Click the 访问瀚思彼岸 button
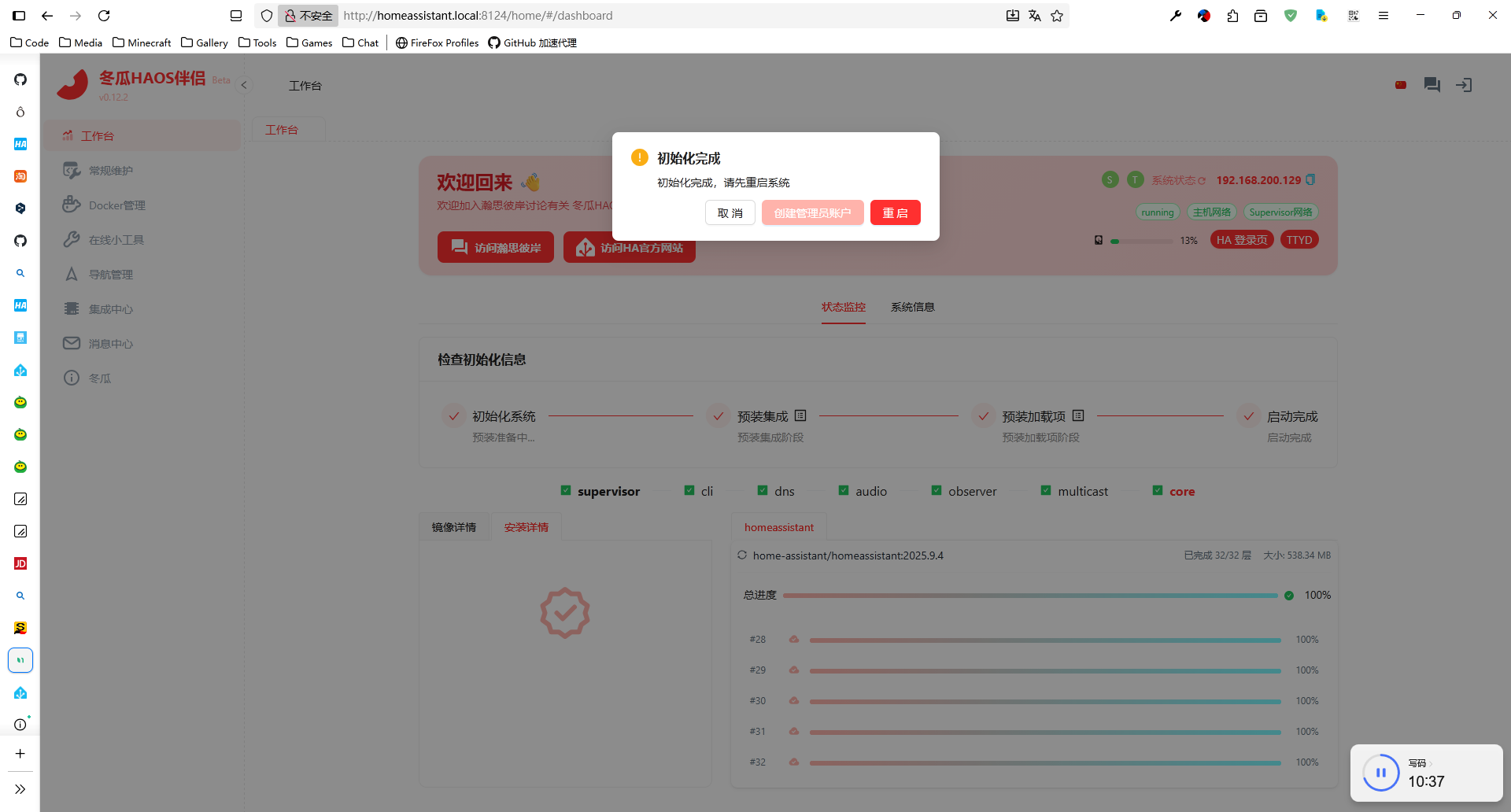This screenshot has width=1511, height=812. [x=496, y=247]
